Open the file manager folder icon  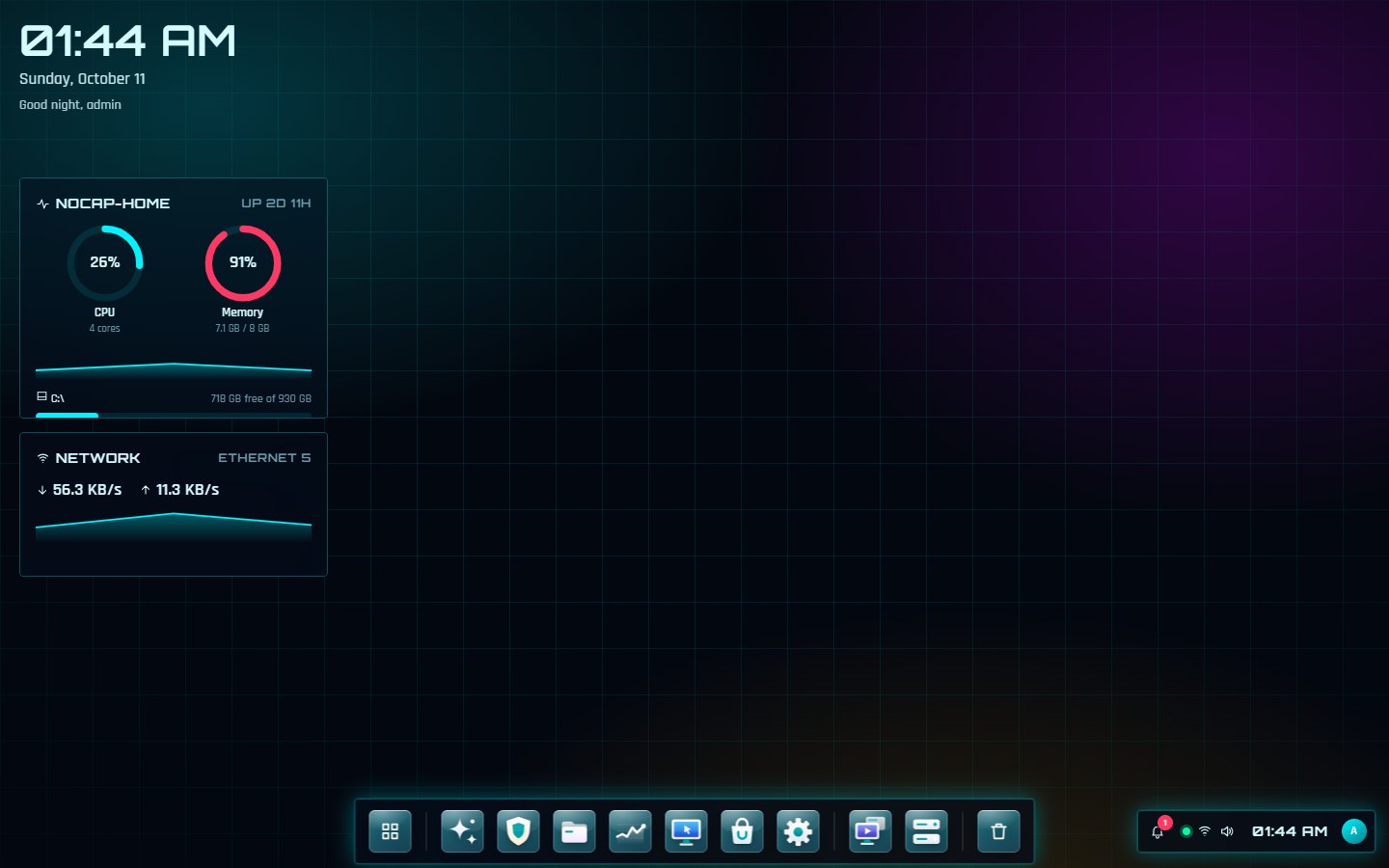(x=574, y=831)
